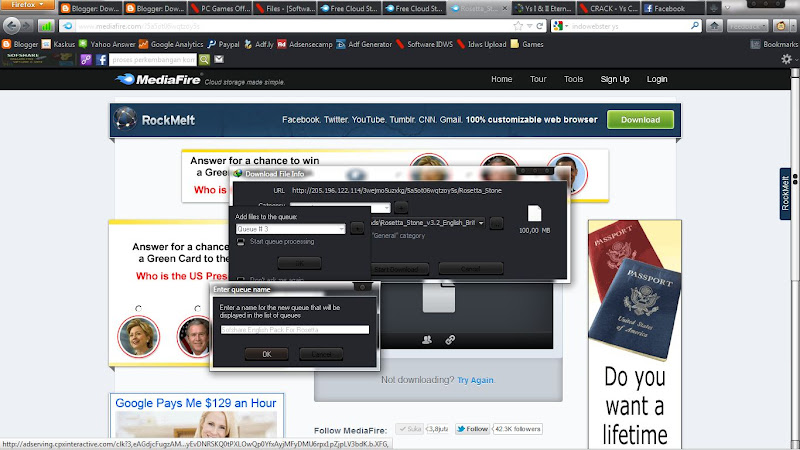
Task: Expand the Category dropdown
Action: 386,207
